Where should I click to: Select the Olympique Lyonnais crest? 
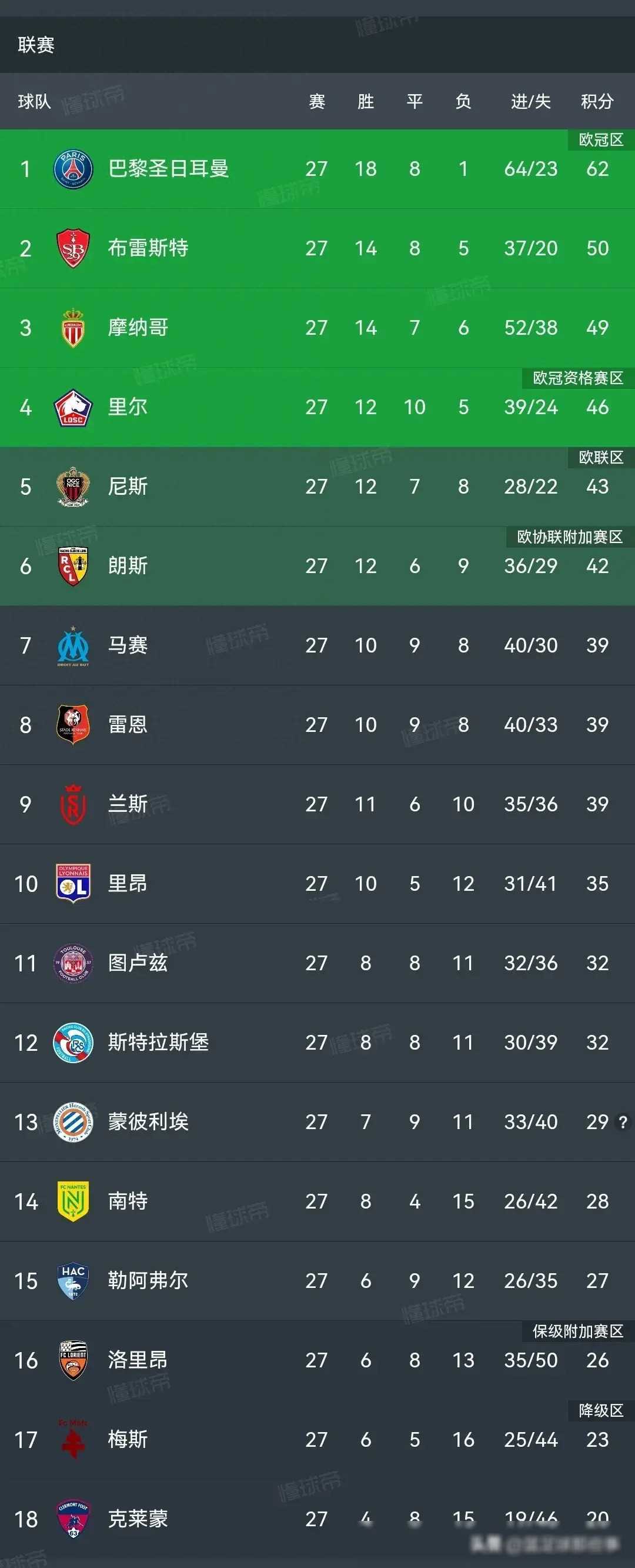73,883
